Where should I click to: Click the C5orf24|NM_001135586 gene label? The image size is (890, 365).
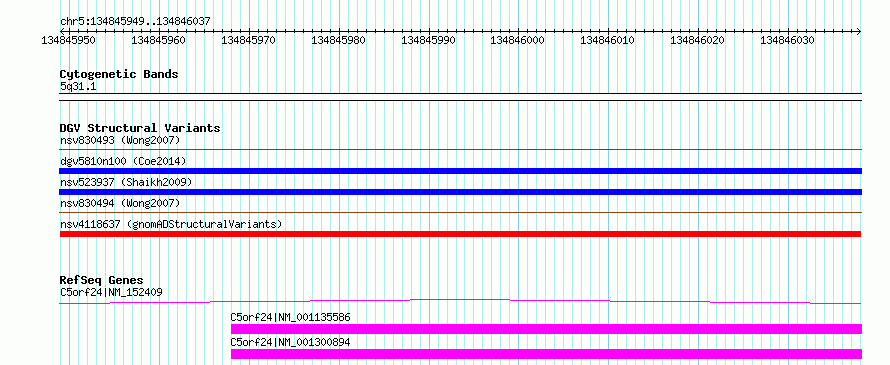pyautogui.click(x=290, y=317)
